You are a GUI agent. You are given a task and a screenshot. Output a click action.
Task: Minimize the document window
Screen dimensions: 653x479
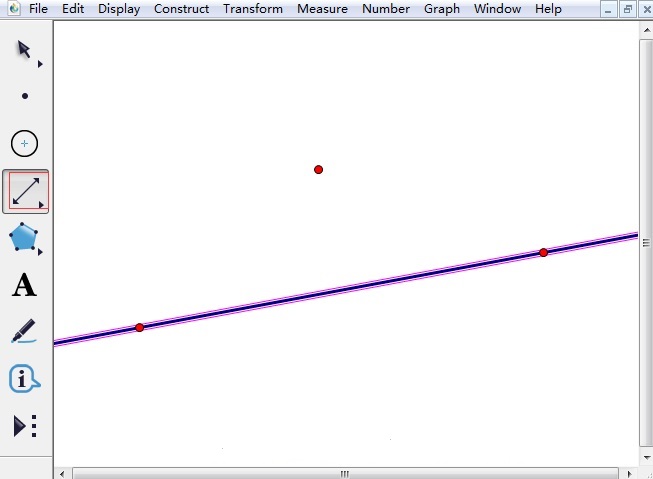tap(608, 10)
